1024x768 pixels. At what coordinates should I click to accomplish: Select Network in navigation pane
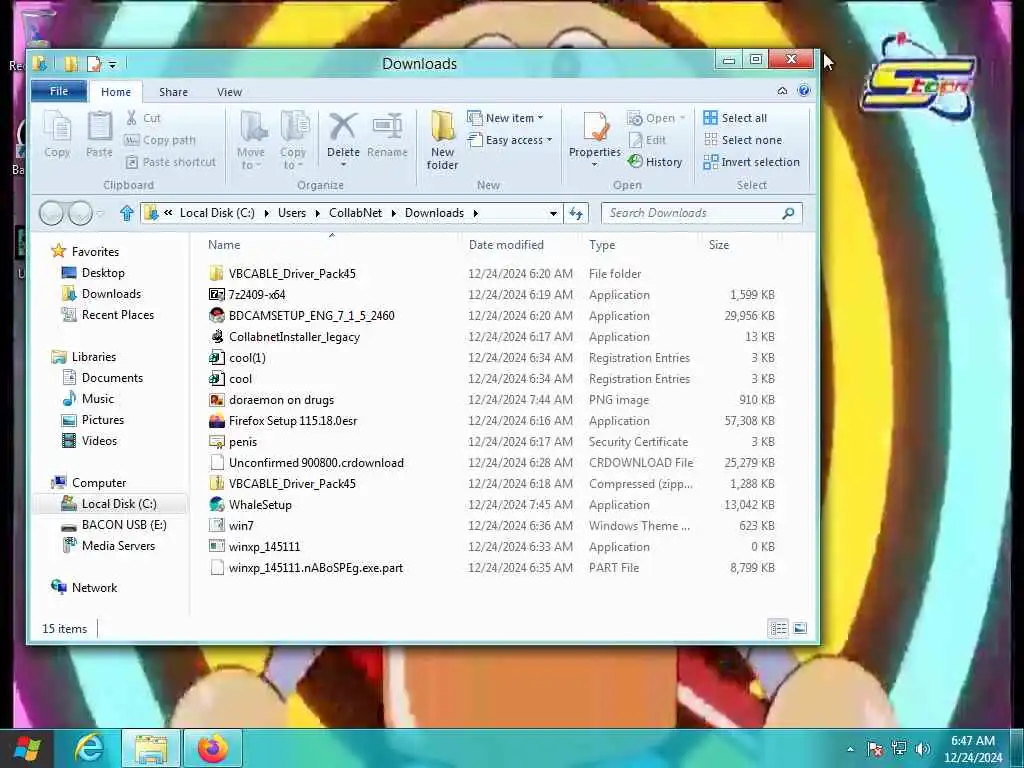pos(84,588)
